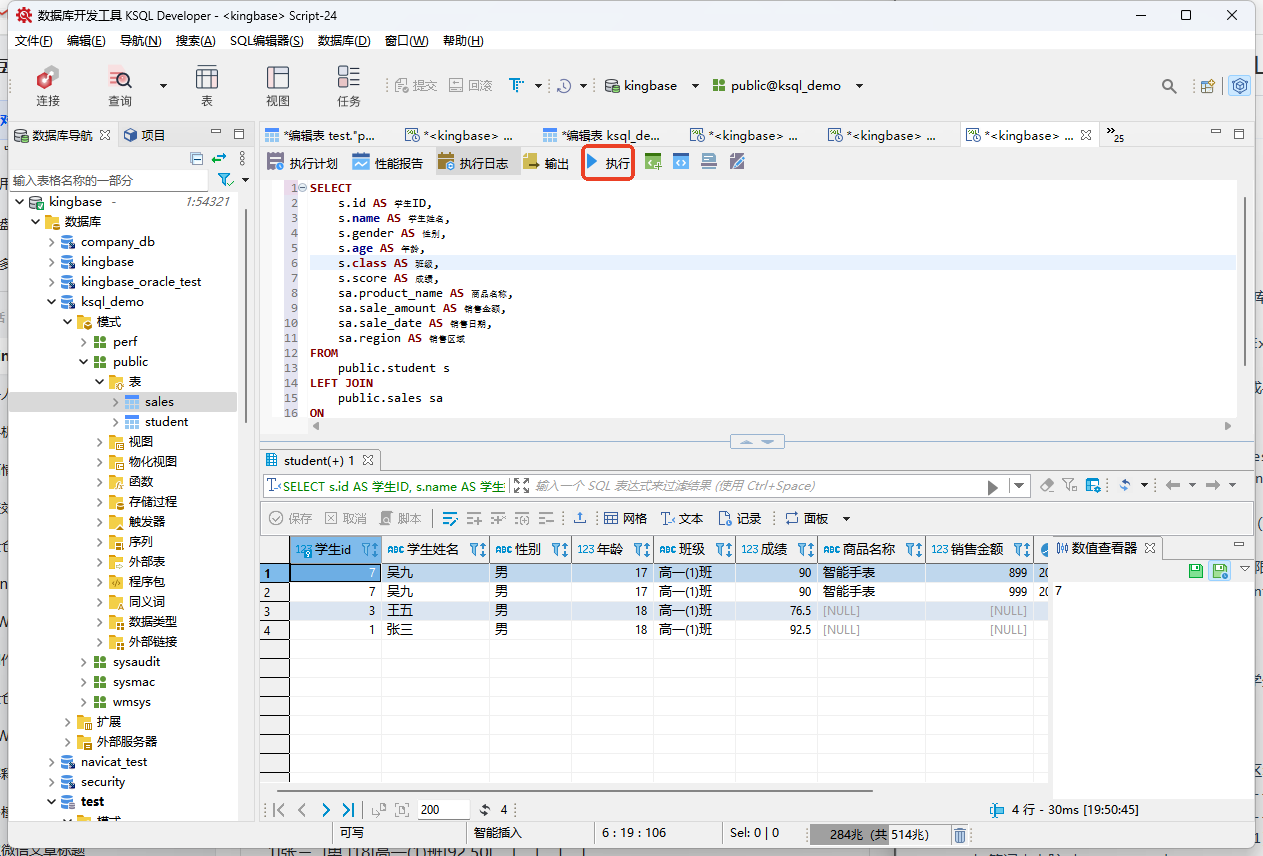Open the 性能报告 performance report
The image size is (1263, 856).
click(x=385, y=163)
